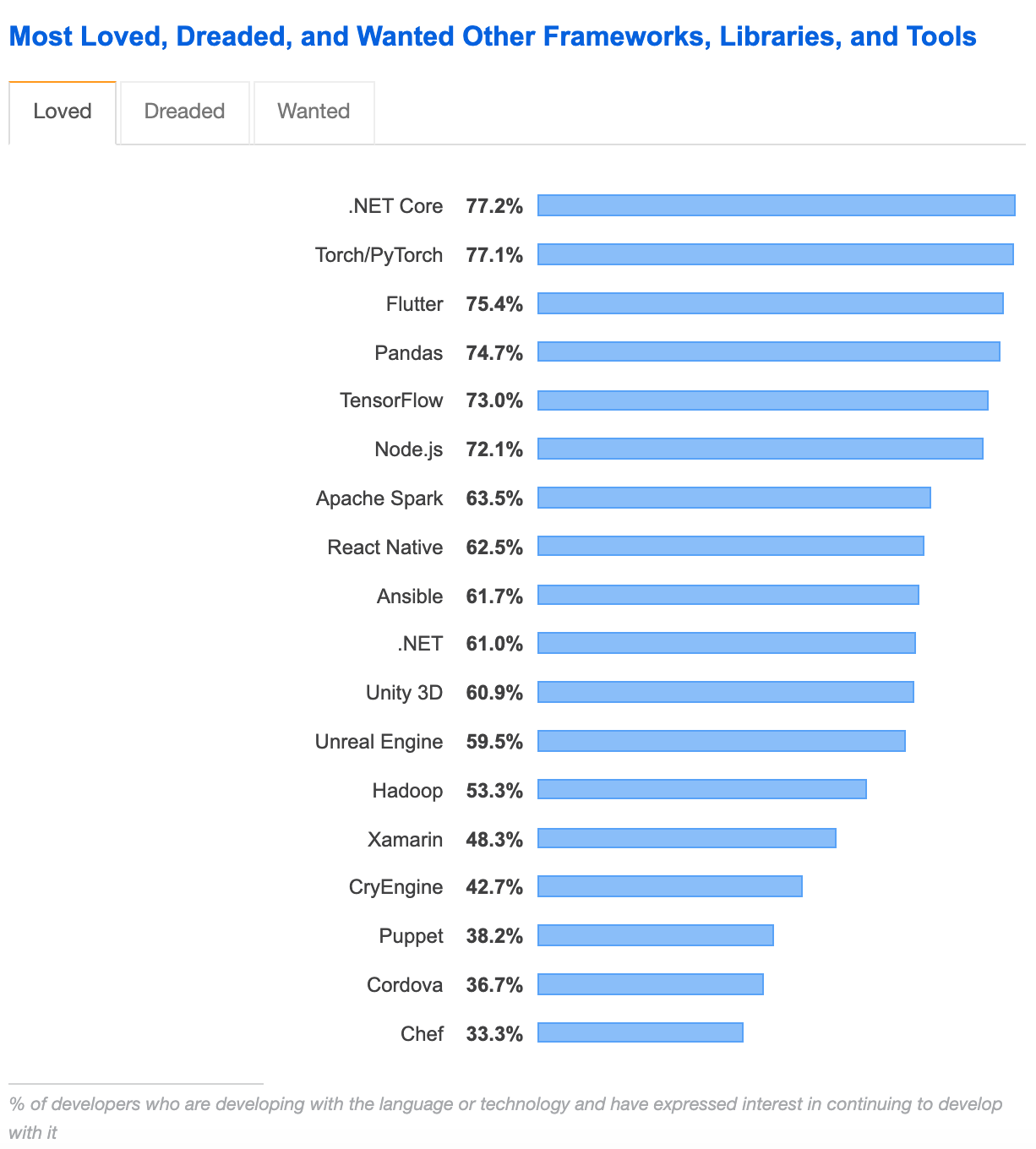Viewport: 1036px width, 1149px height.
Task: Click the Unity 3D bar
Action: (725, 692)
